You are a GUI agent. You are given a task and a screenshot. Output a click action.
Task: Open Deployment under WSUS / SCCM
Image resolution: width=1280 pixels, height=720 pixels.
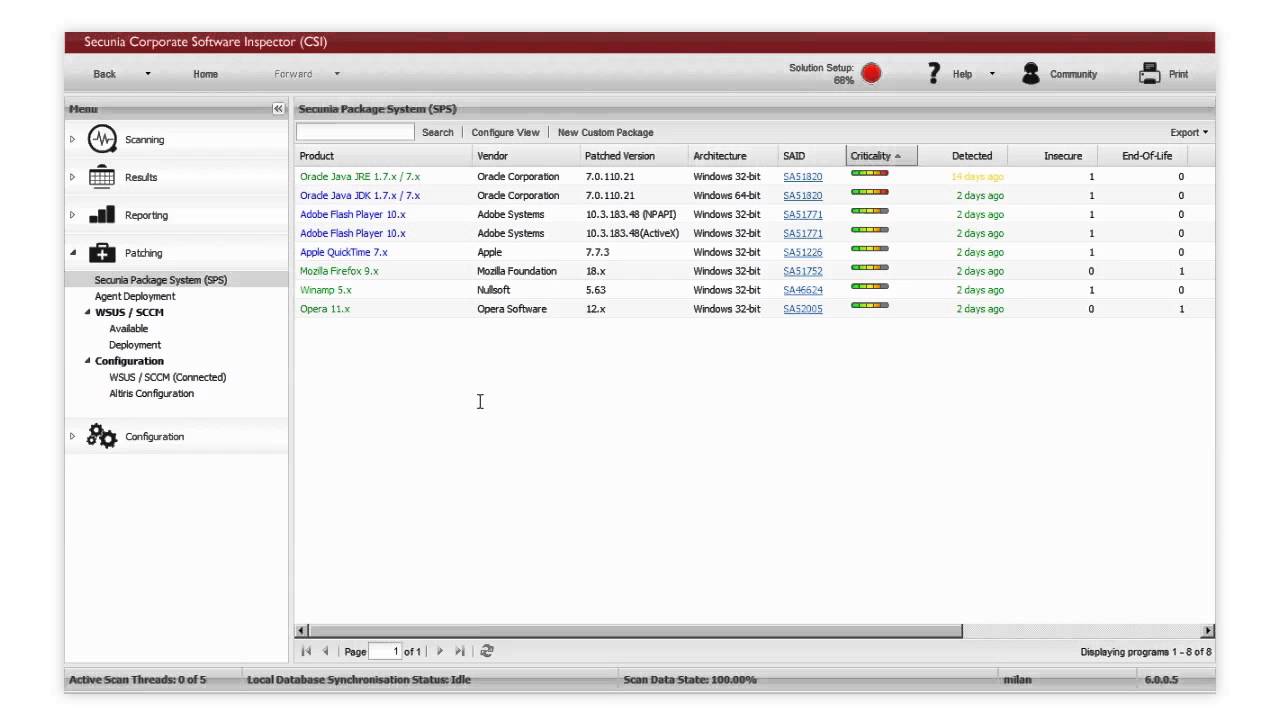(135, 345)
